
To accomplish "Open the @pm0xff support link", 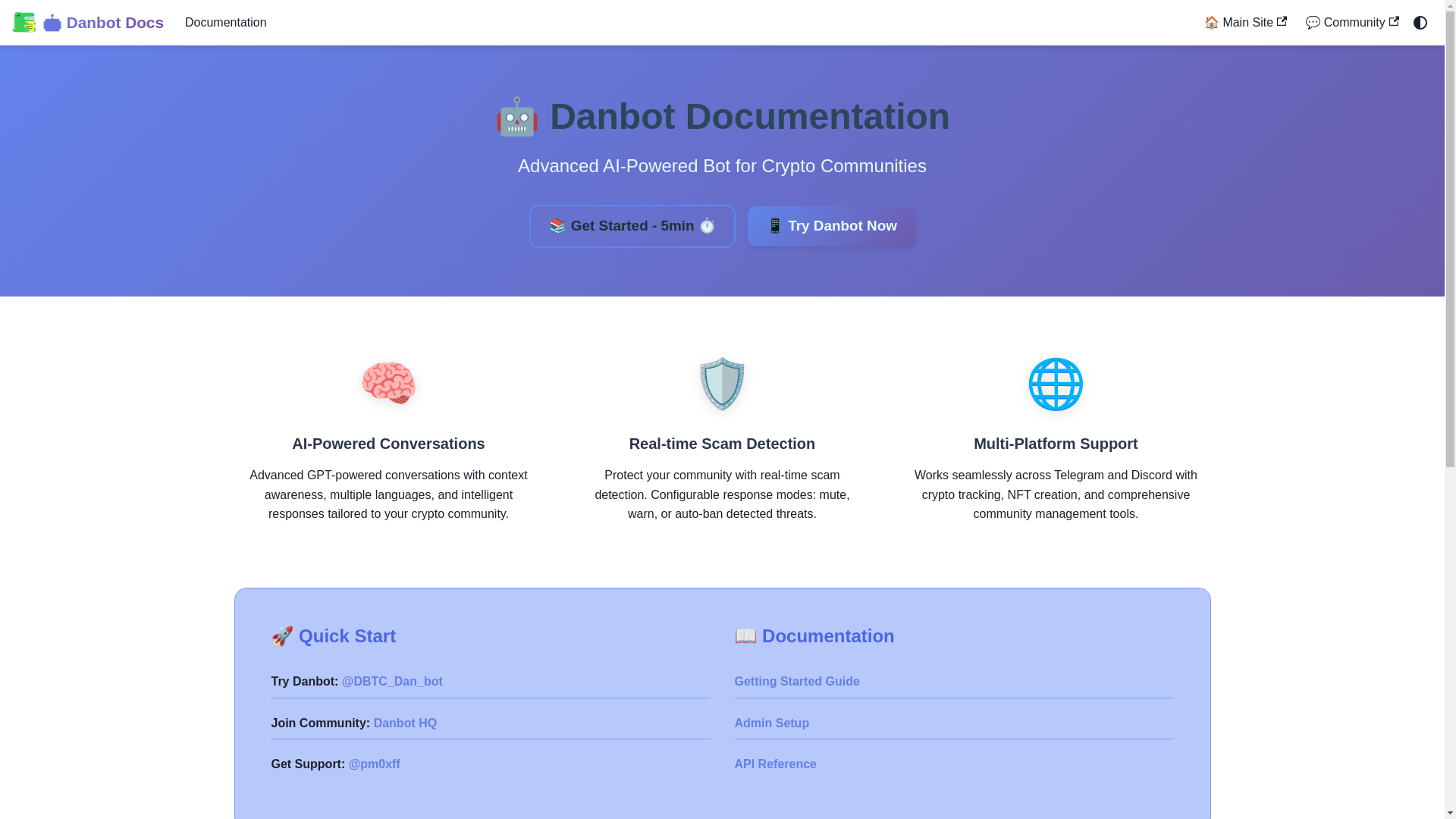I will click(374, 764).
